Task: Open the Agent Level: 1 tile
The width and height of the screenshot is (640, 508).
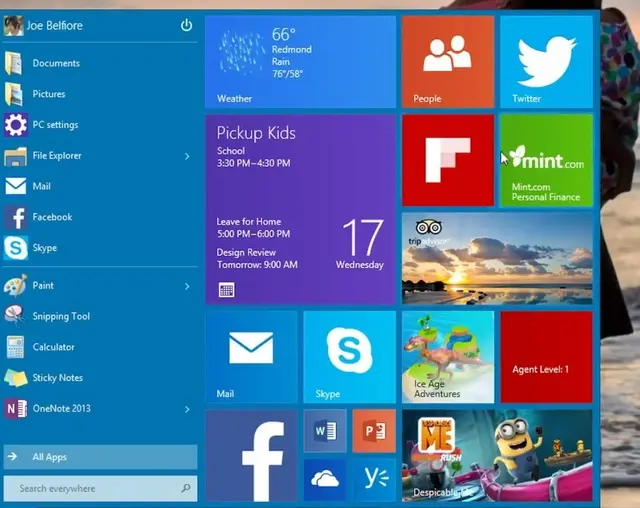Action: click(546, 357)
